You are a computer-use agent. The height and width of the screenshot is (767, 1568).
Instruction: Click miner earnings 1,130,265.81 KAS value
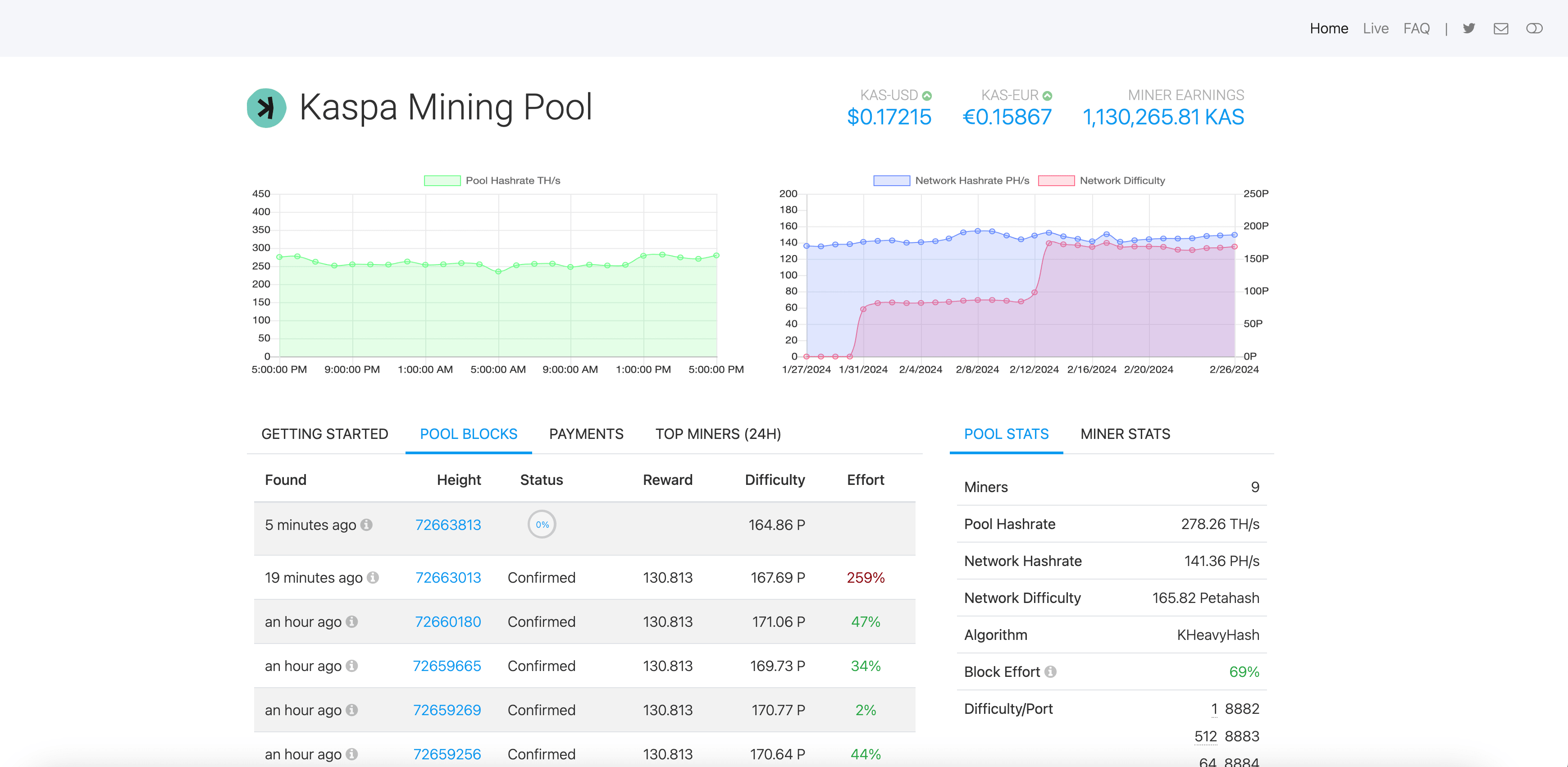pos(1163,117)
